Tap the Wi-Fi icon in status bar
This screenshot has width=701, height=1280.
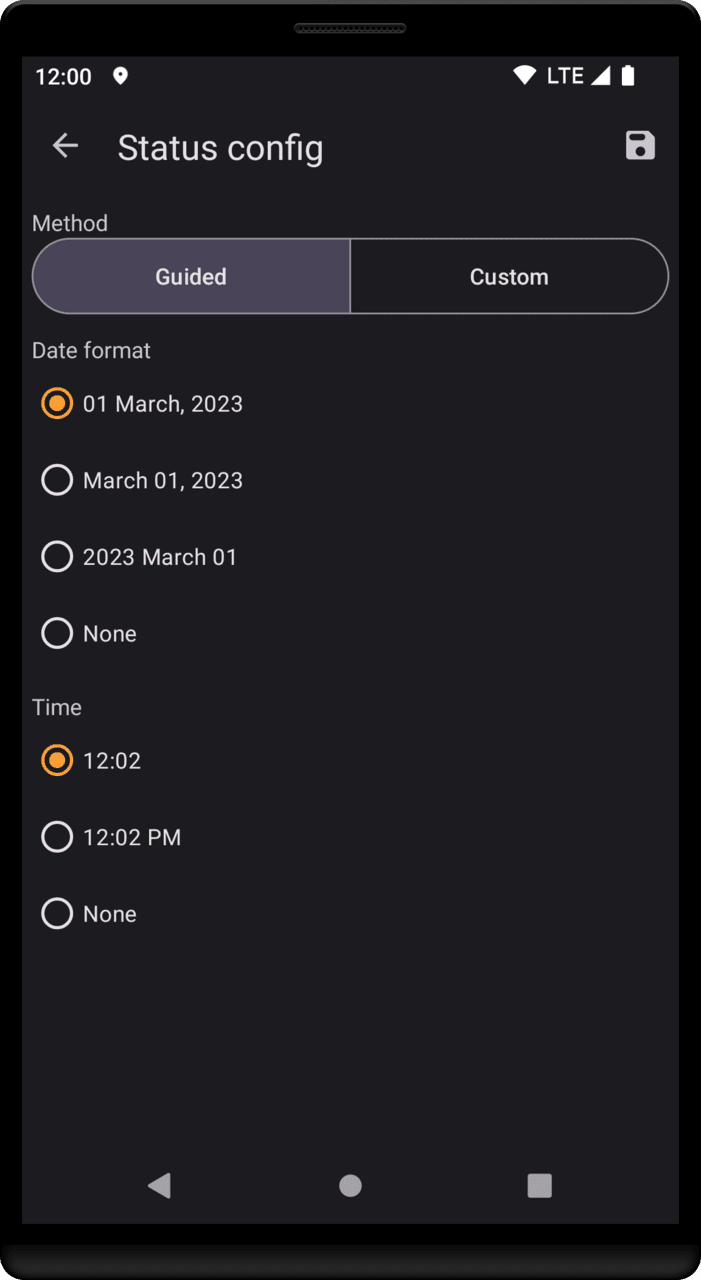[524, 76]
